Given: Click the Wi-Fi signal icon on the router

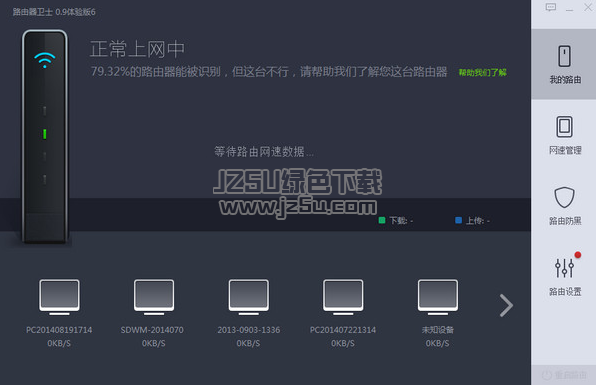Looking at the screenshot, I should pyautogui.click(x=44, y=60).
